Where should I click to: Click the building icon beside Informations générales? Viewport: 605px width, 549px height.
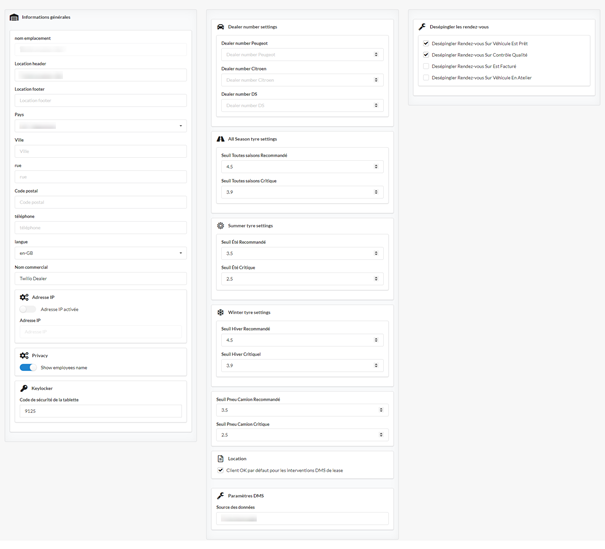pyautogui.click(x=14, y=17)
